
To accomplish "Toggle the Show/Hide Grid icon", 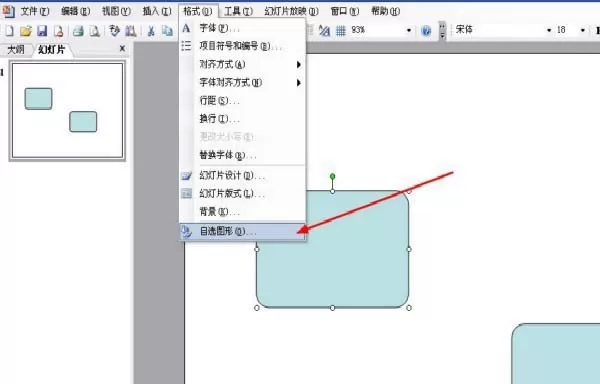I will (x=341, y=30).
